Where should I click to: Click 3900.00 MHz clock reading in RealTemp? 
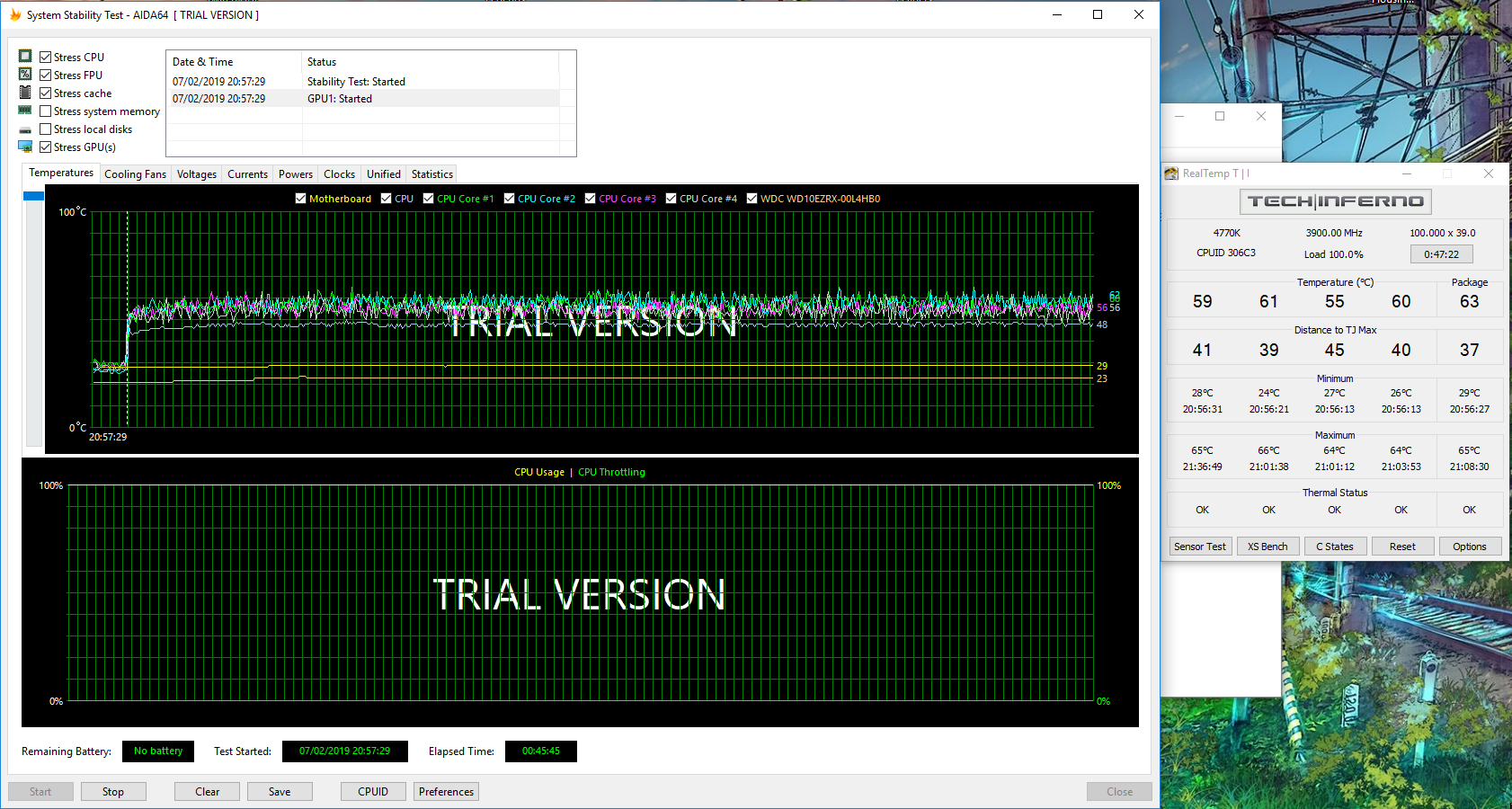pos(1334,233)
